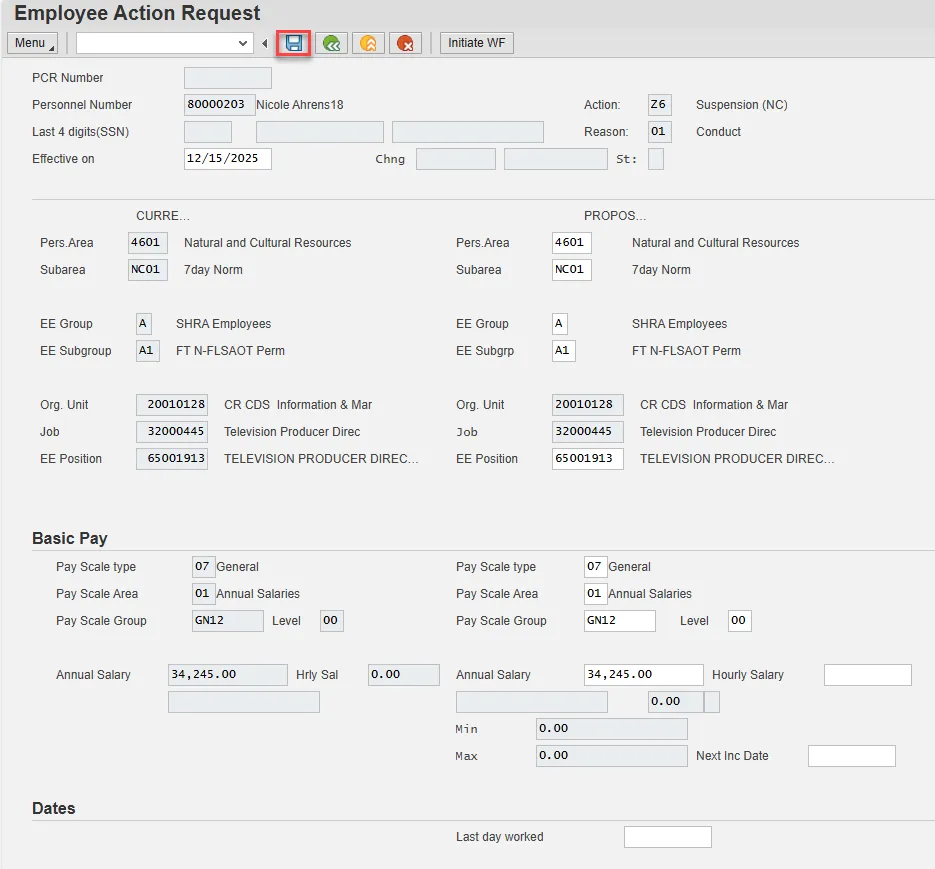Screen dimensions: 935x869
Task: Click the proposed Pay Scale Group field
Action: 619,621
